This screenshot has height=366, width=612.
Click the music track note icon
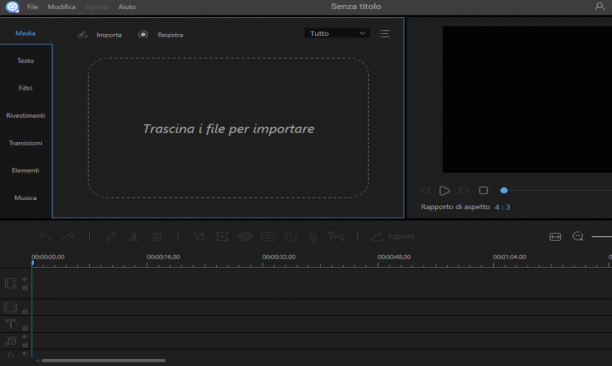[x=11, y=341]
